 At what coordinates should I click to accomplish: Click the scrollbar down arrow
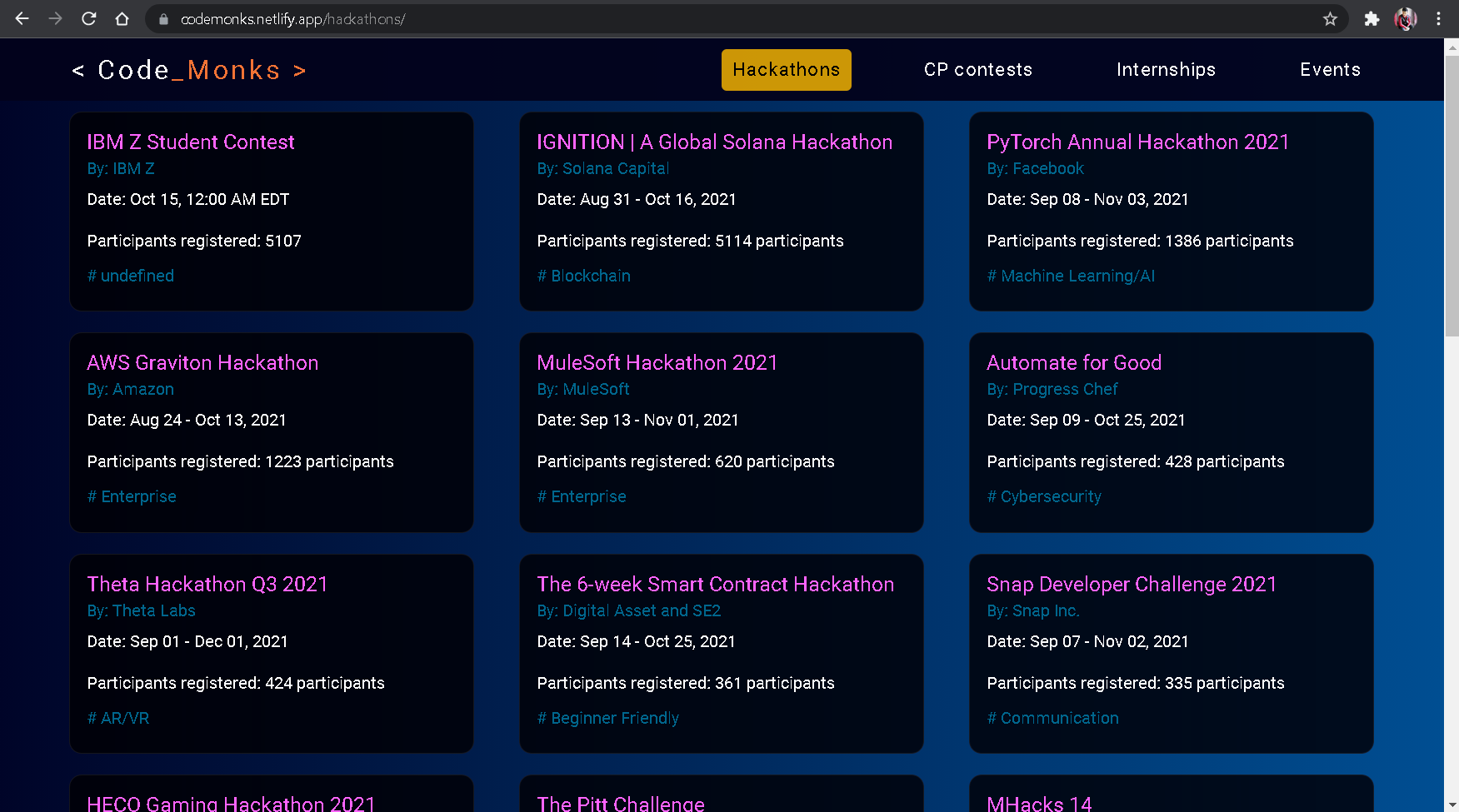(x=1452, y=805)
